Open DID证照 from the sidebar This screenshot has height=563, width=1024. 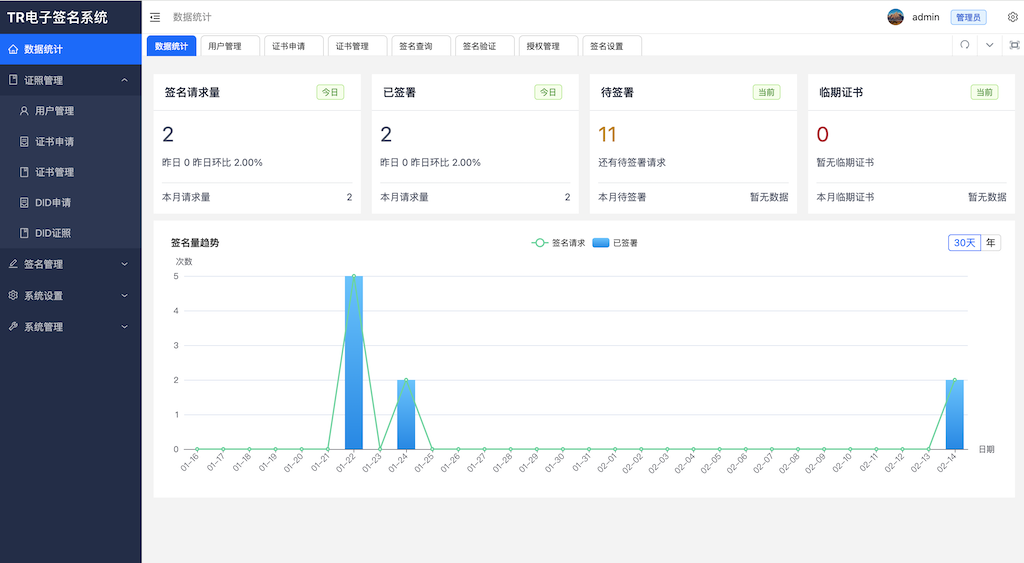click(71, 233)
